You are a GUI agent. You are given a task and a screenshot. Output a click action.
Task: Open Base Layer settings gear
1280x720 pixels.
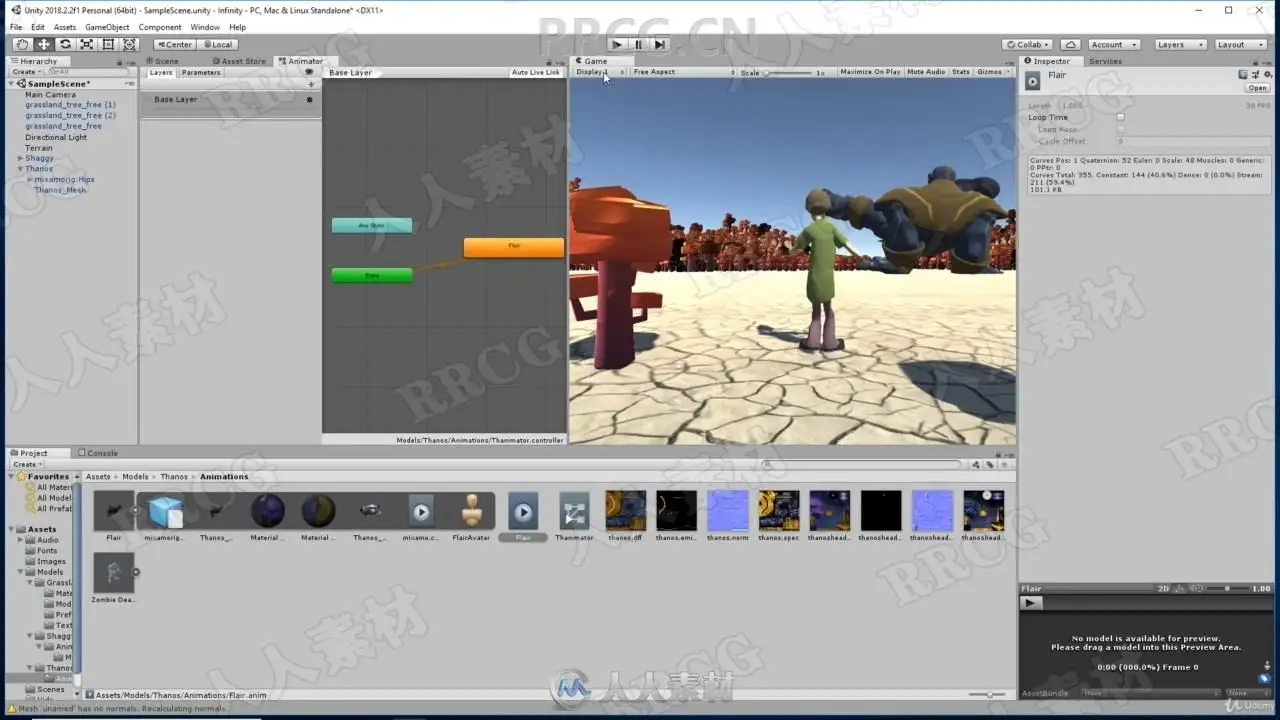tap(309, 99)
